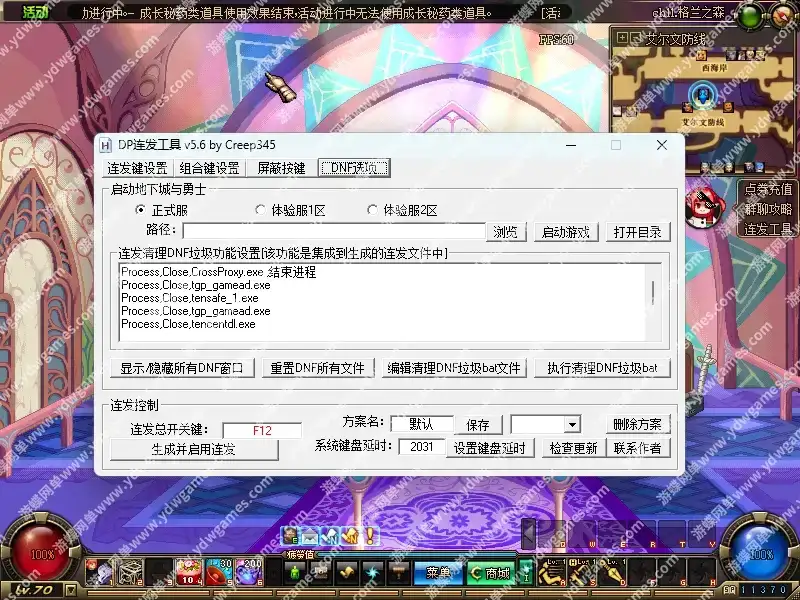Open the scheme dropdown beside 保存
Image resolution: width=800 pixels, height=600 pixels.
coord(573,424)
